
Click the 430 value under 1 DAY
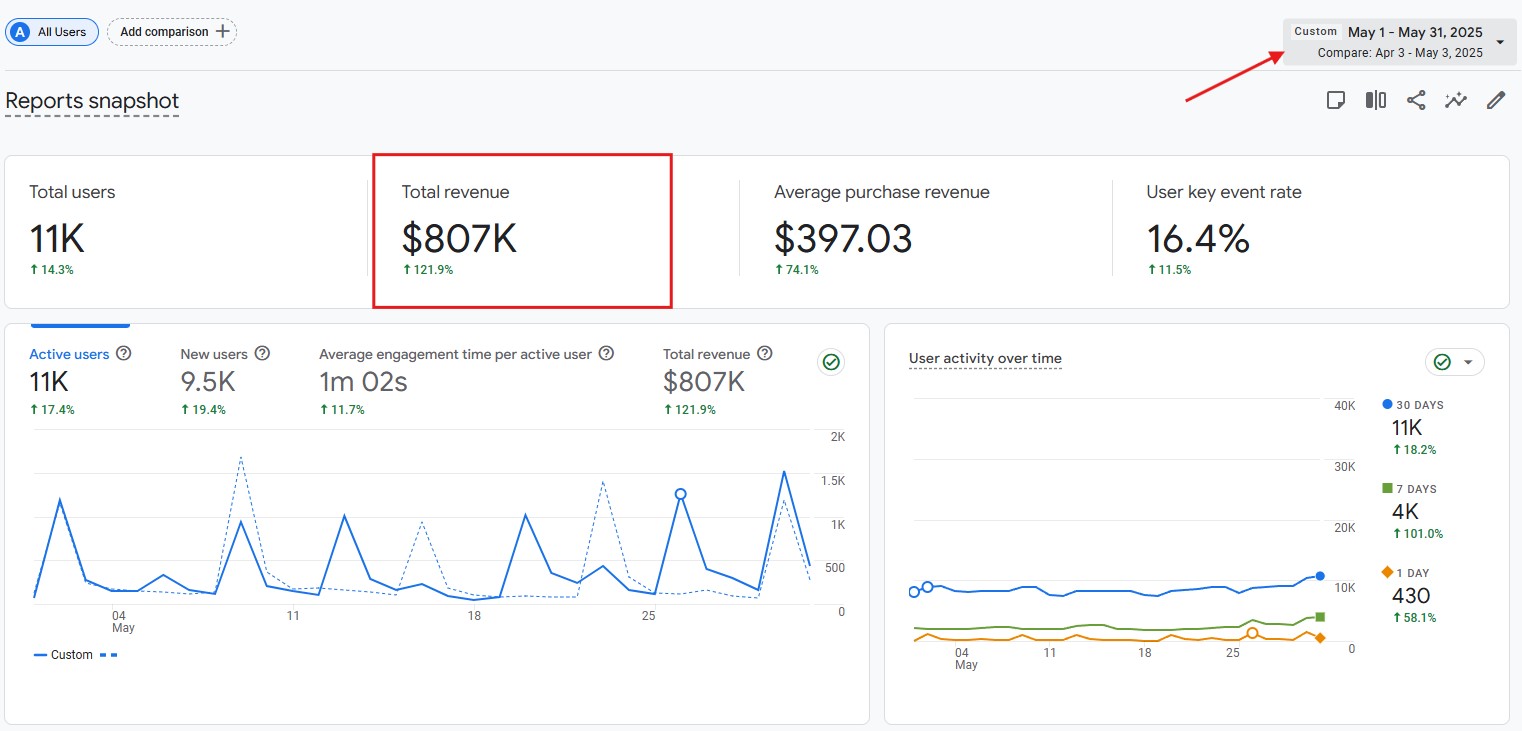click(x=1412, y=595)
